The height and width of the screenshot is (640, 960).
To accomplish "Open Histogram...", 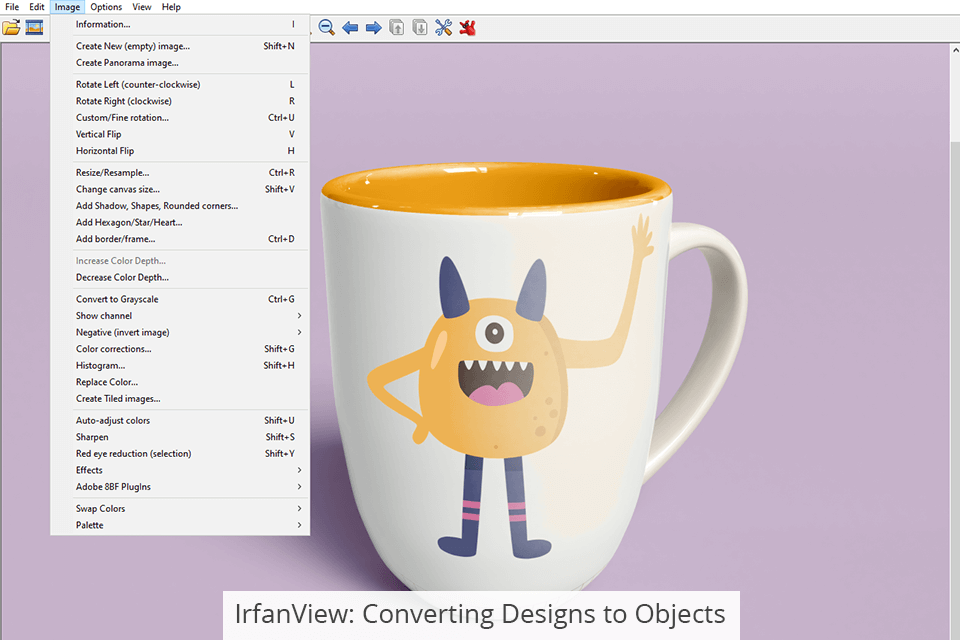I will (180, 365).
